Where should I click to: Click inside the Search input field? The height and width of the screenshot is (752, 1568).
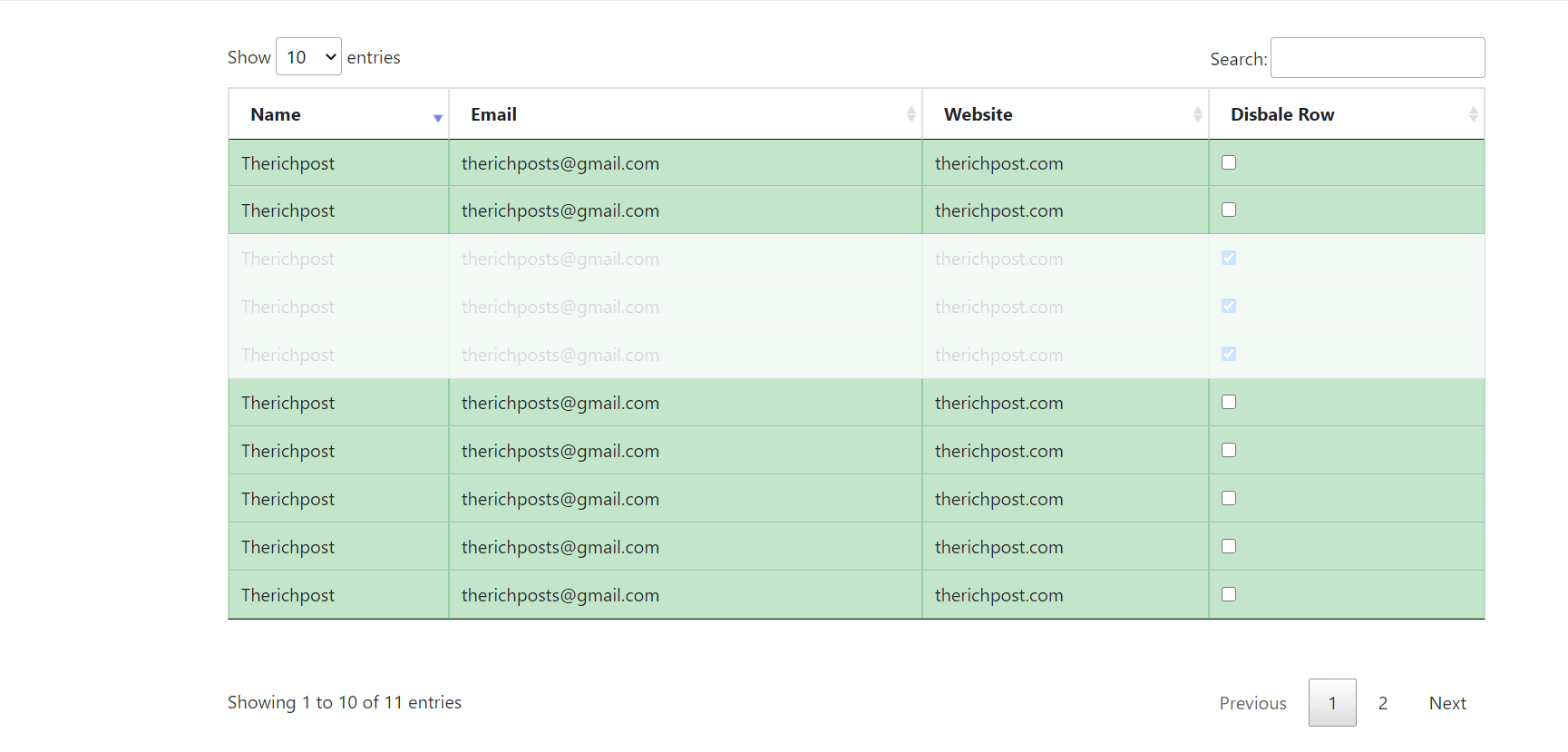(x=1377, y=57)
